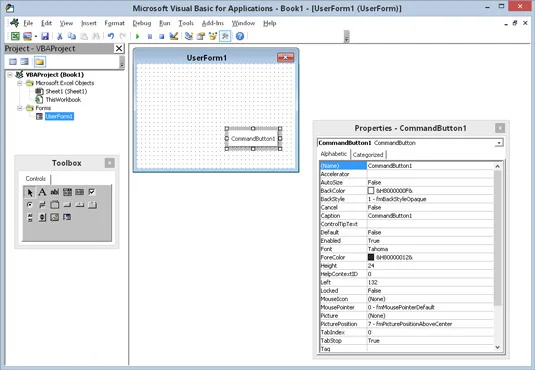The image size is (535, 370).
Task: Click View Object in Project panel
Action: 25,62
